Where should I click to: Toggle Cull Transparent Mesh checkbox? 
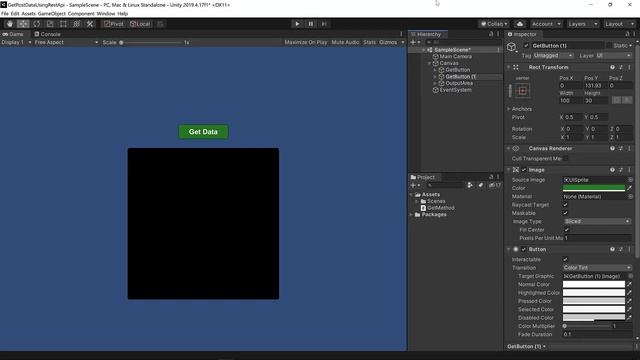click(565, 158)
